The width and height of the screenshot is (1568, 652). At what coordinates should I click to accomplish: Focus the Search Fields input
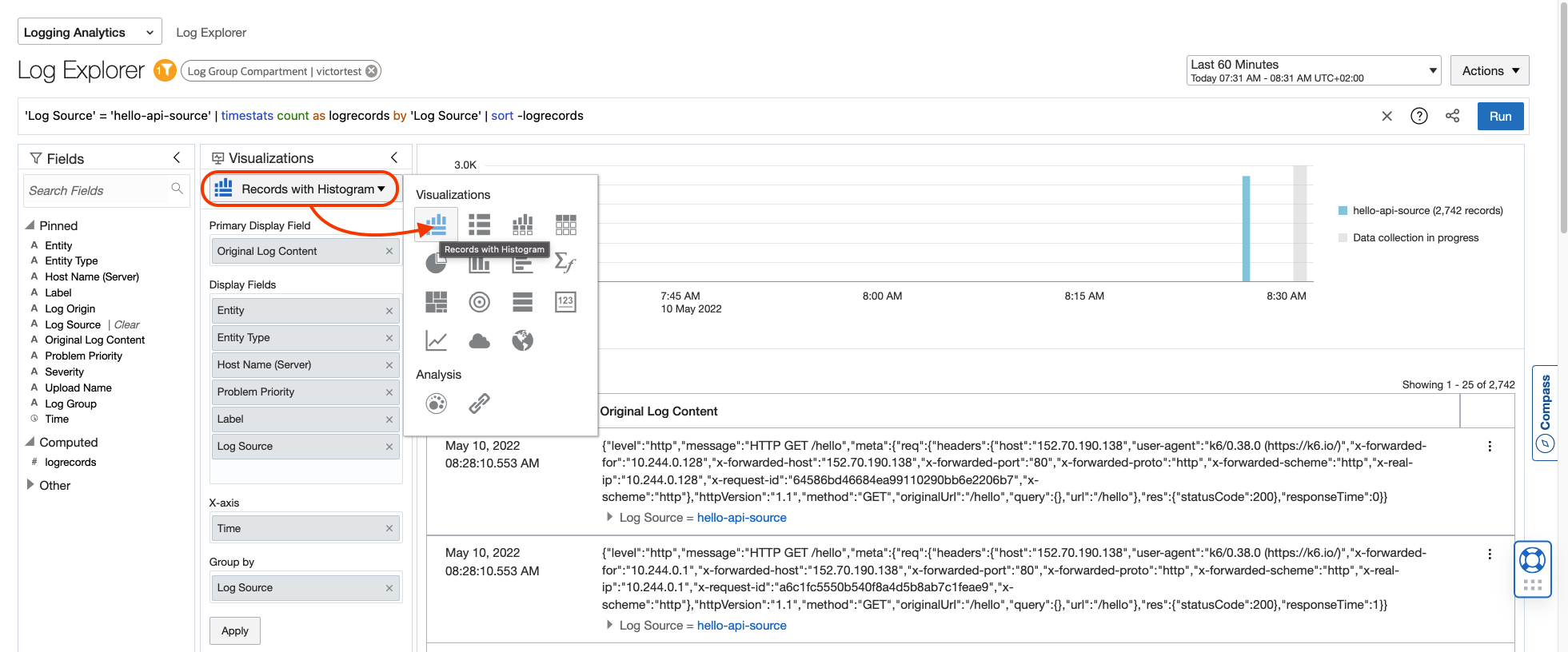coord(106,190)
